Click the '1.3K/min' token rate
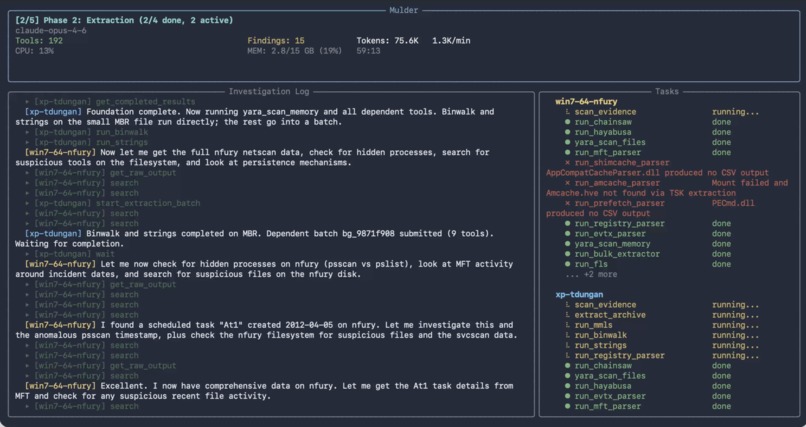 451,41
